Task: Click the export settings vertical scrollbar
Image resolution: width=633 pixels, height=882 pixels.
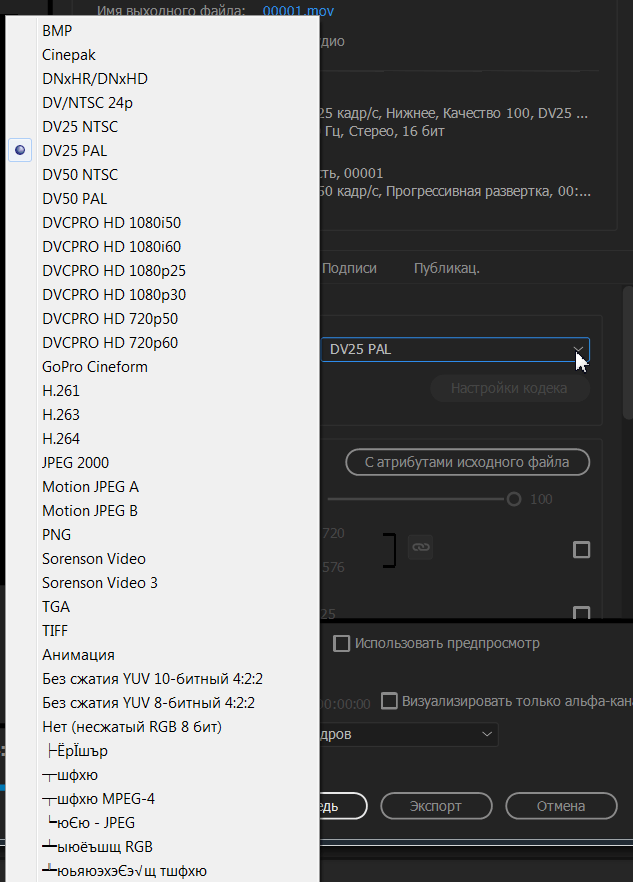Action: click(x=627, y=353)
